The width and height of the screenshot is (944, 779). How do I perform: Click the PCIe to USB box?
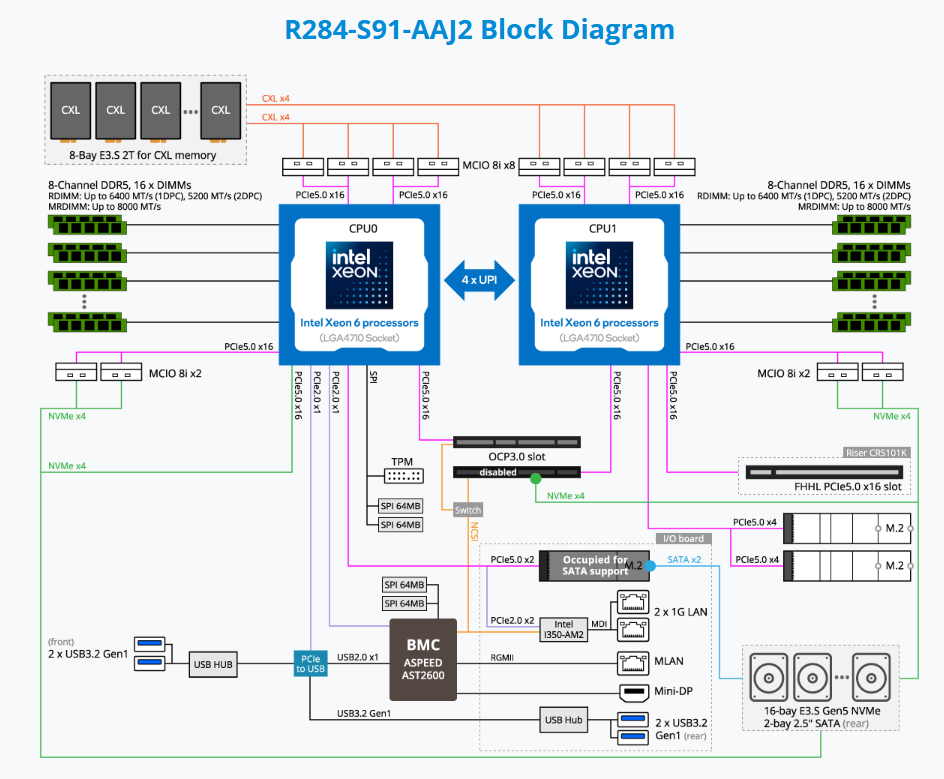click(x=309, y=663)
